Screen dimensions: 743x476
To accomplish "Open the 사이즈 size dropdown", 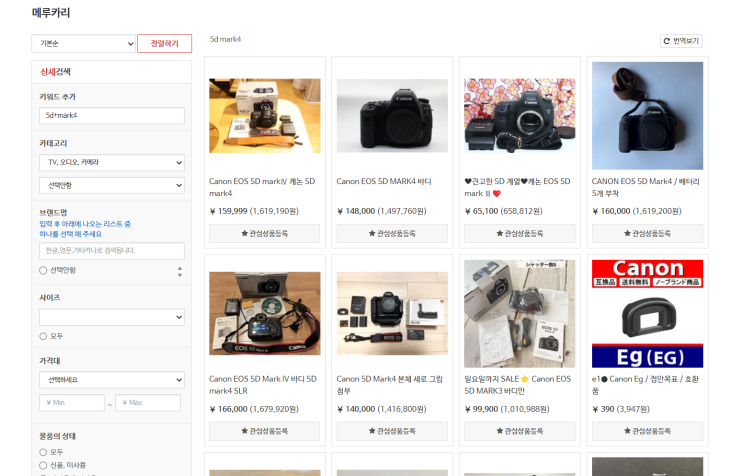I will point(112,317).
